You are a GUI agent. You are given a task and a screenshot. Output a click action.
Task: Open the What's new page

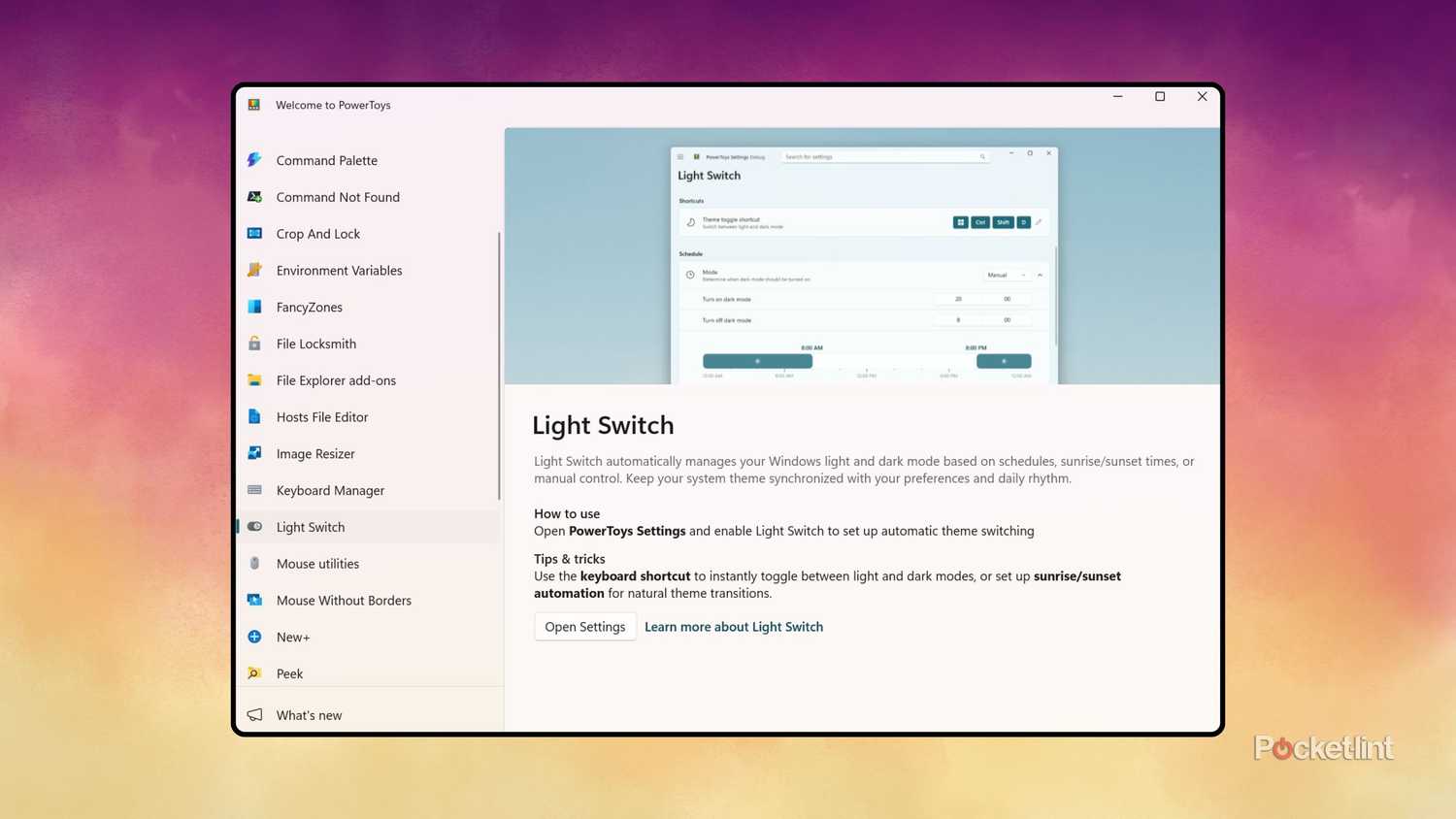tap(309, 715)
